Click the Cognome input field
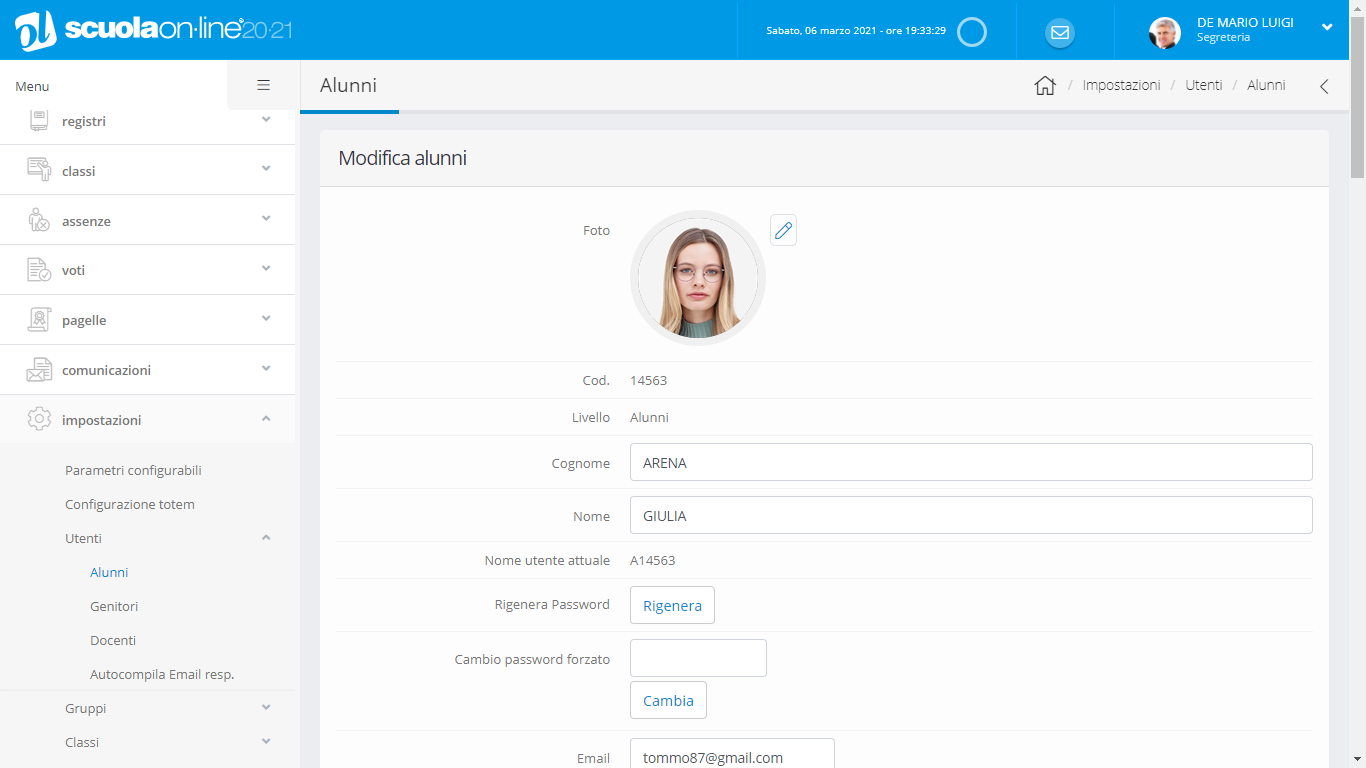The image size is (1366, 768). click(x=970, y=463)
